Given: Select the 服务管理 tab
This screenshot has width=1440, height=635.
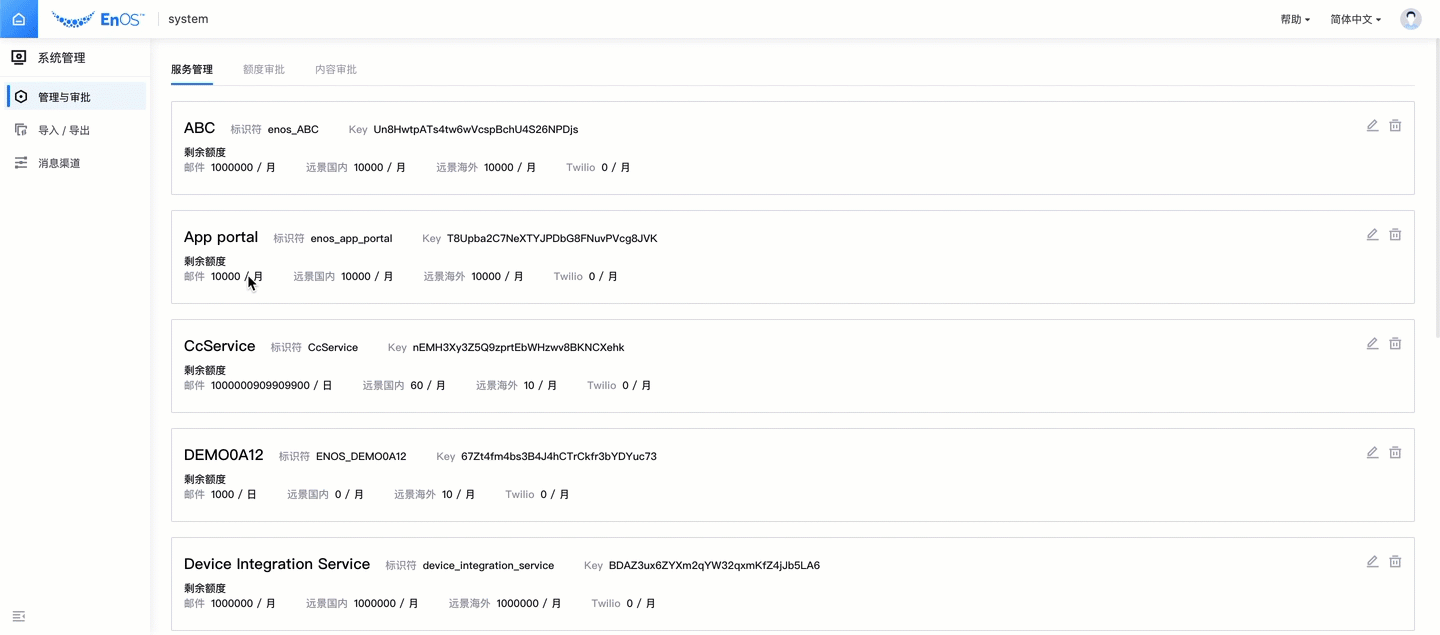Looking at the screenshot, I should click(x=191, y=70).
